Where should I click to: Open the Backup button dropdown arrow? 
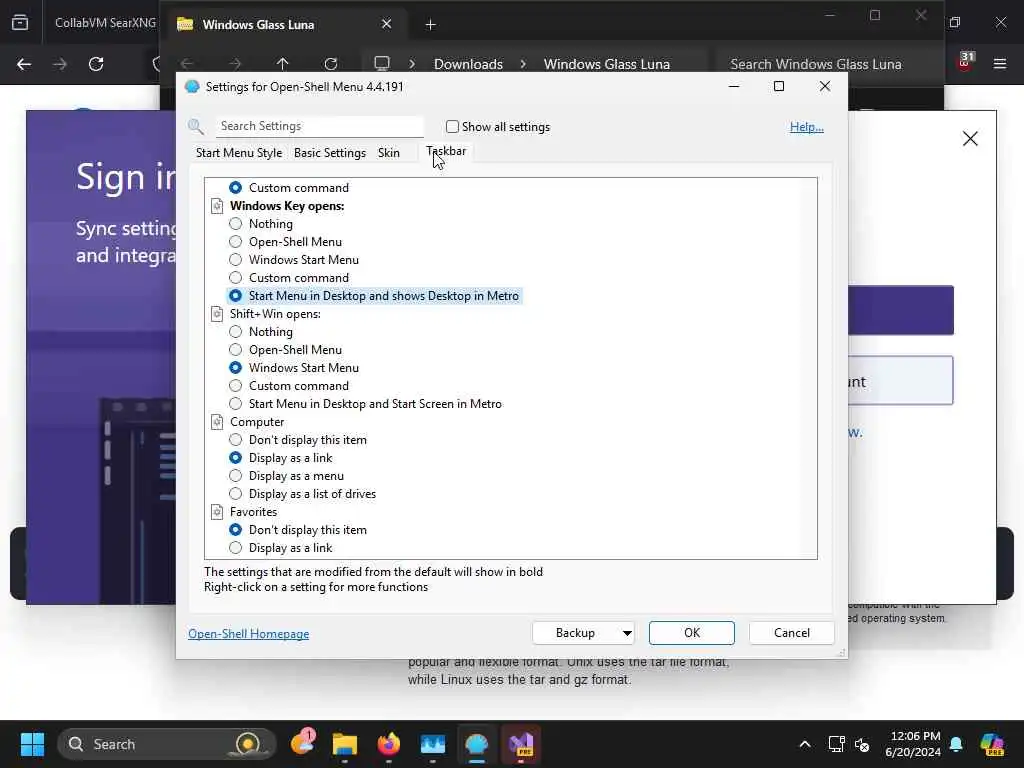(x=626, y=633)
